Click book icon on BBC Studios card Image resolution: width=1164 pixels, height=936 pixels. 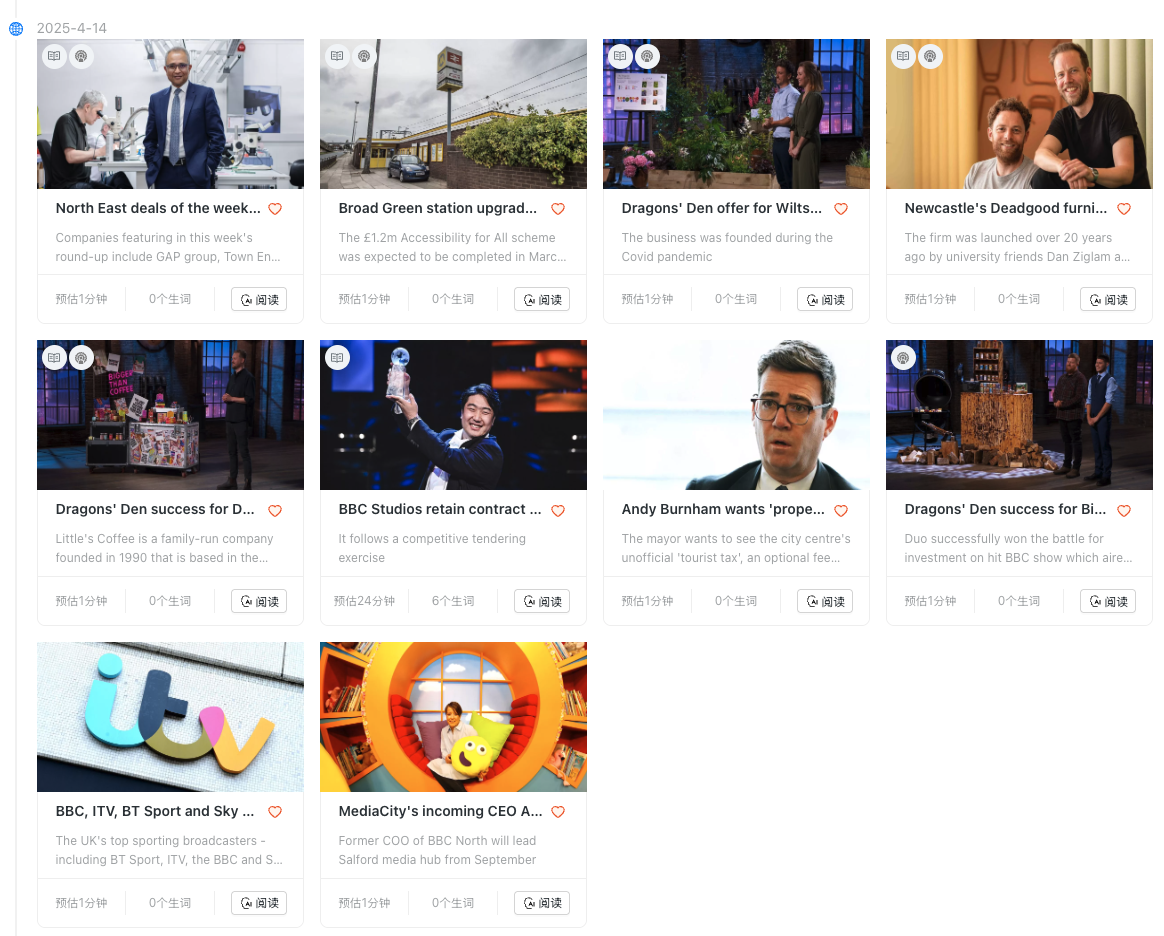[337, 358]
